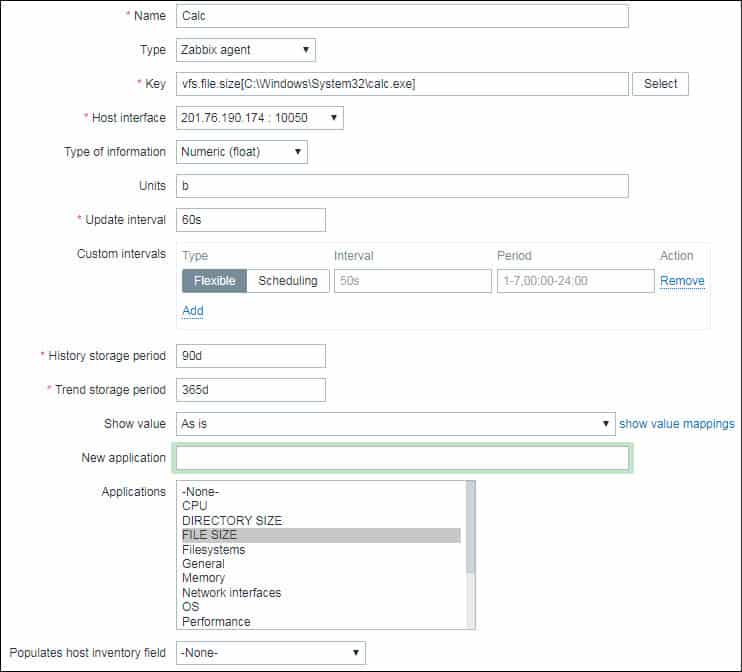Click the Update interval field showing 60s
The width and height of the screenshot is (742, 672).
point(251,220)
